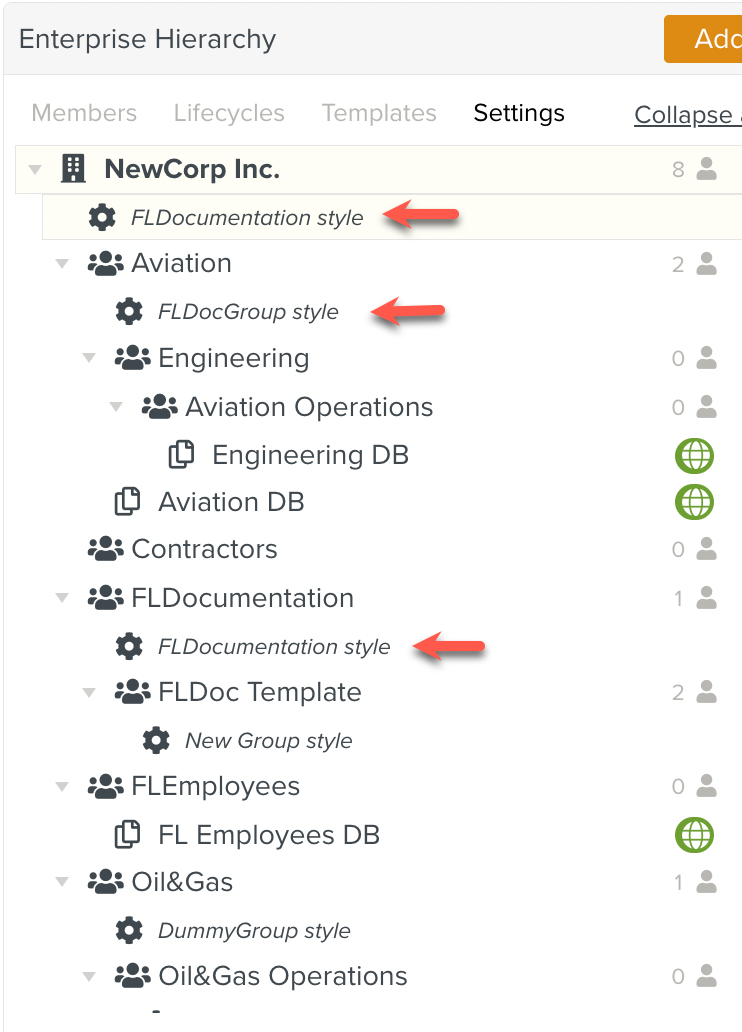The image size is (742, 1032).
Task: Click the green globe icon for Engineering DB
Action: point(694,455)
